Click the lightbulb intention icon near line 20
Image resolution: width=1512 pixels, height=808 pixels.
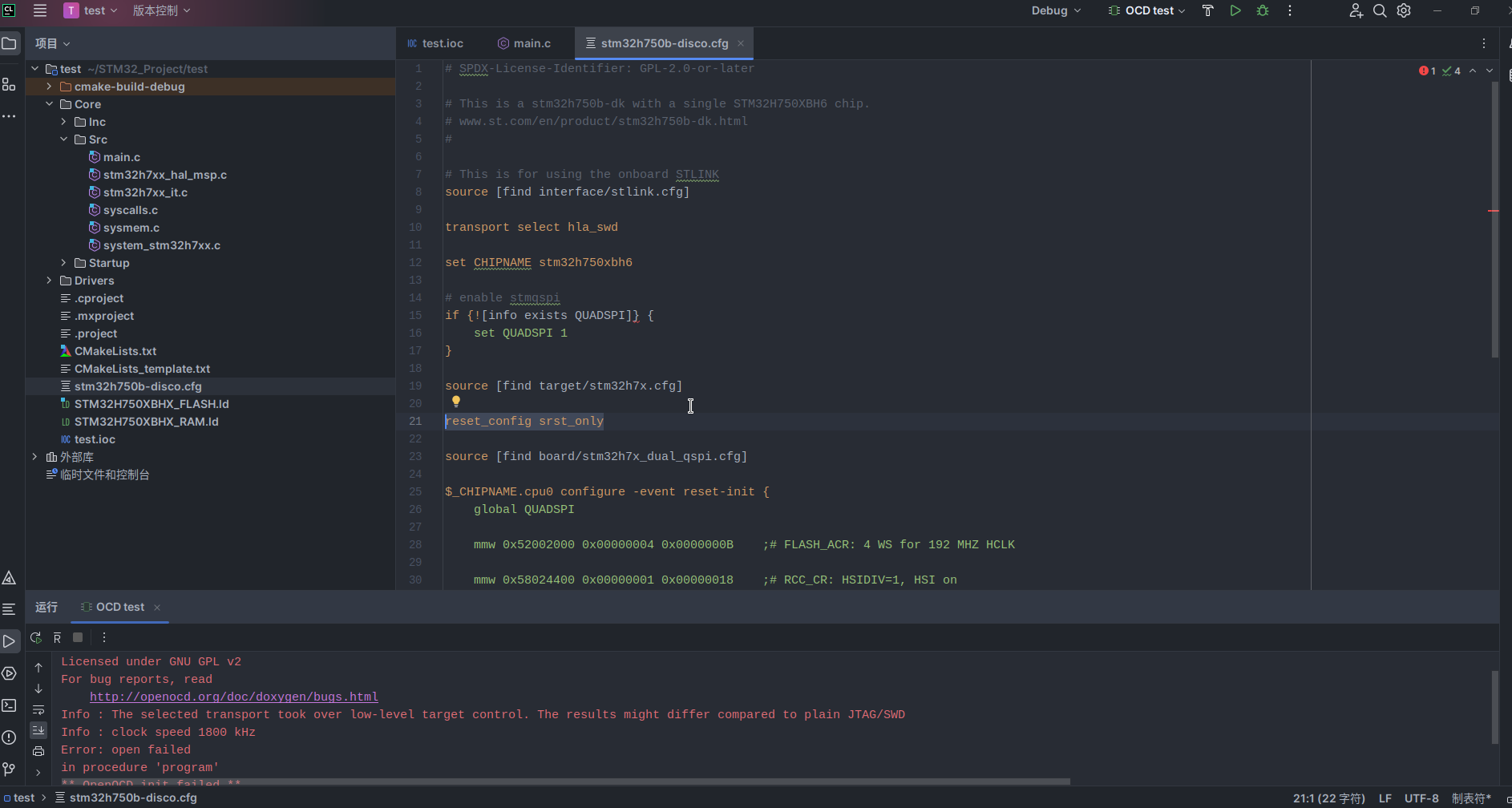pyautogui.click(x=456, y=401)
